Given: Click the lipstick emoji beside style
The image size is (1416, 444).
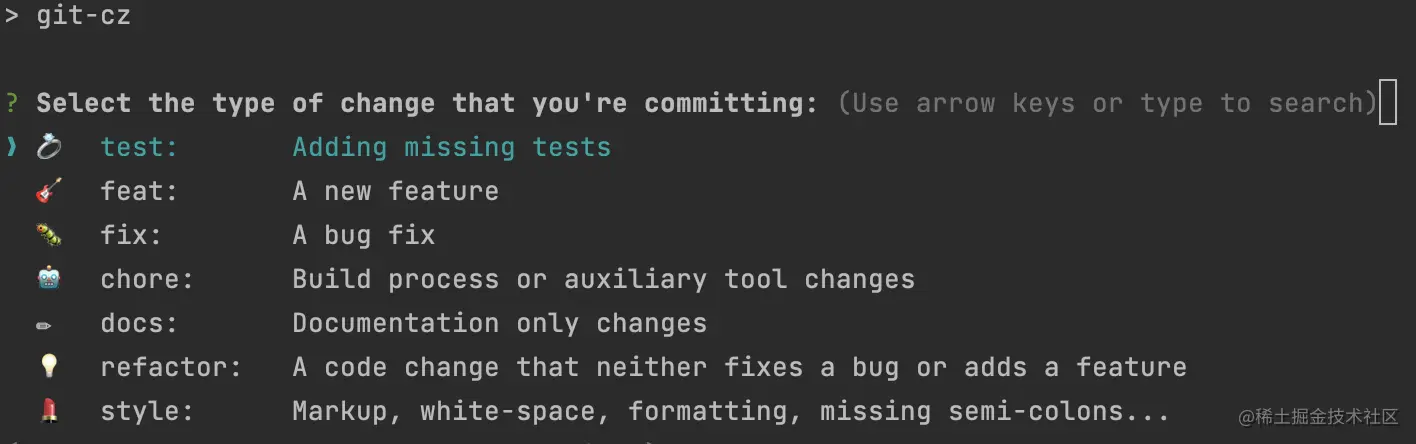Looking at the screenshot, I should coord(49,411).
